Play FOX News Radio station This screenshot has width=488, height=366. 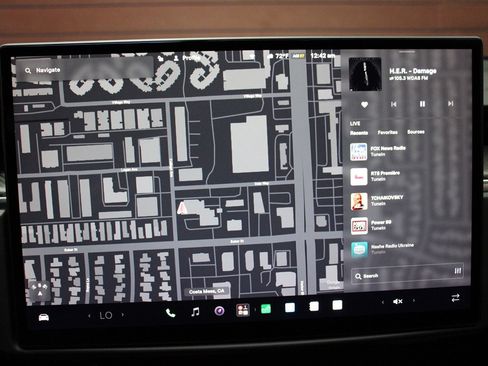405,151
